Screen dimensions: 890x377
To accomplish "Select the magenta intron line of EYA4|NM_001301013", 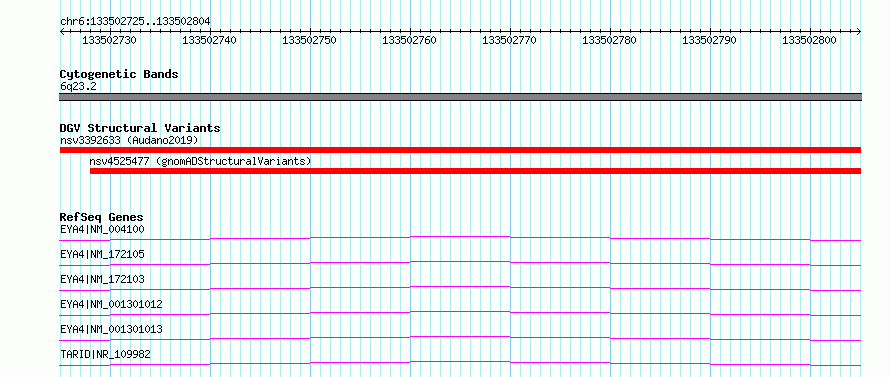I will (460, 338).
